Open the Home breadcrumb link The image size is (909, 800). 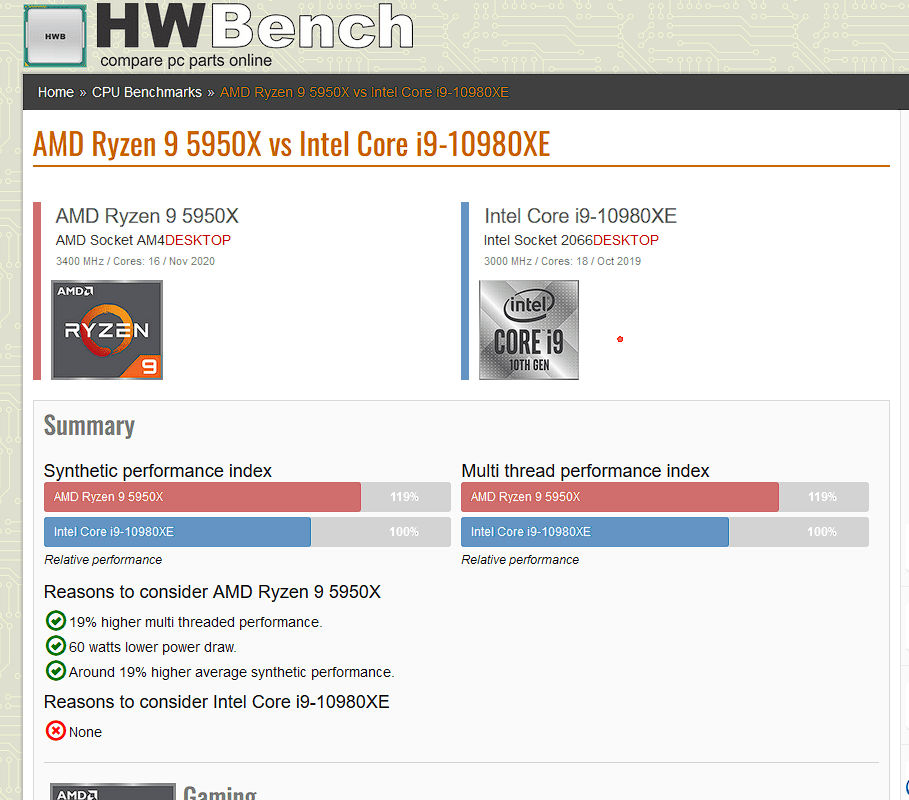tap(56, 92)
